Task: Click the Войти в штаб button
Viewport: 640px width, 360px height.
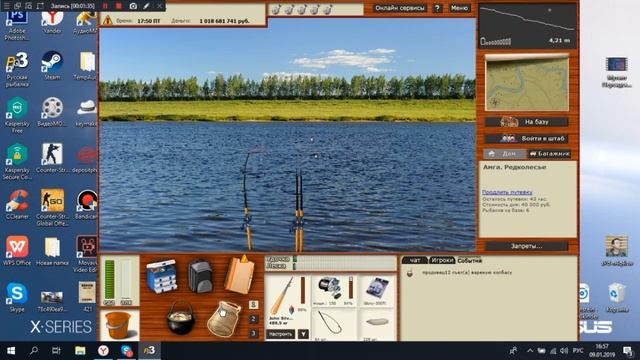Action: pyautogui.click(x=527, y=139)
